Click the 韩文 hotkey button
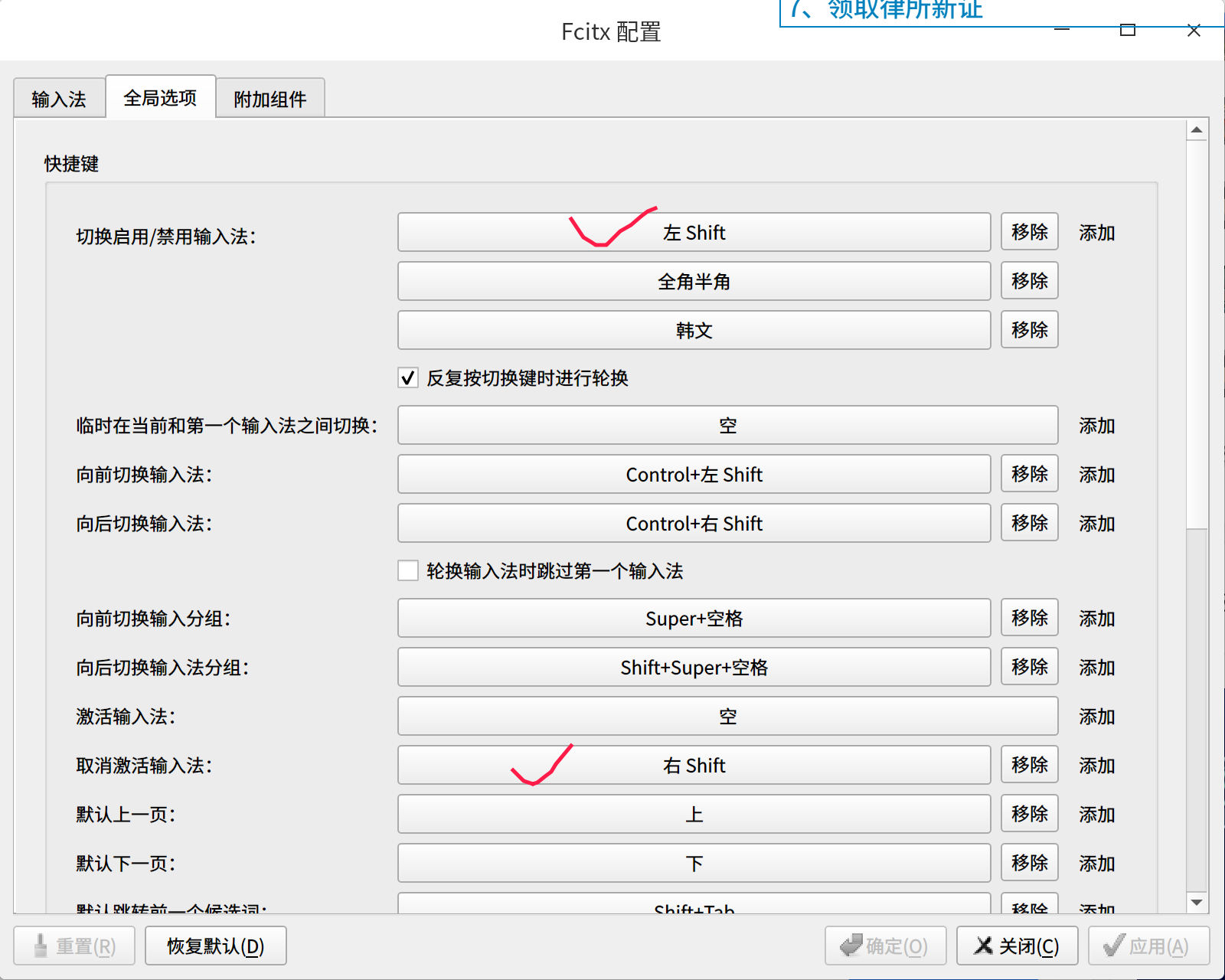 (x=694, y=330)
